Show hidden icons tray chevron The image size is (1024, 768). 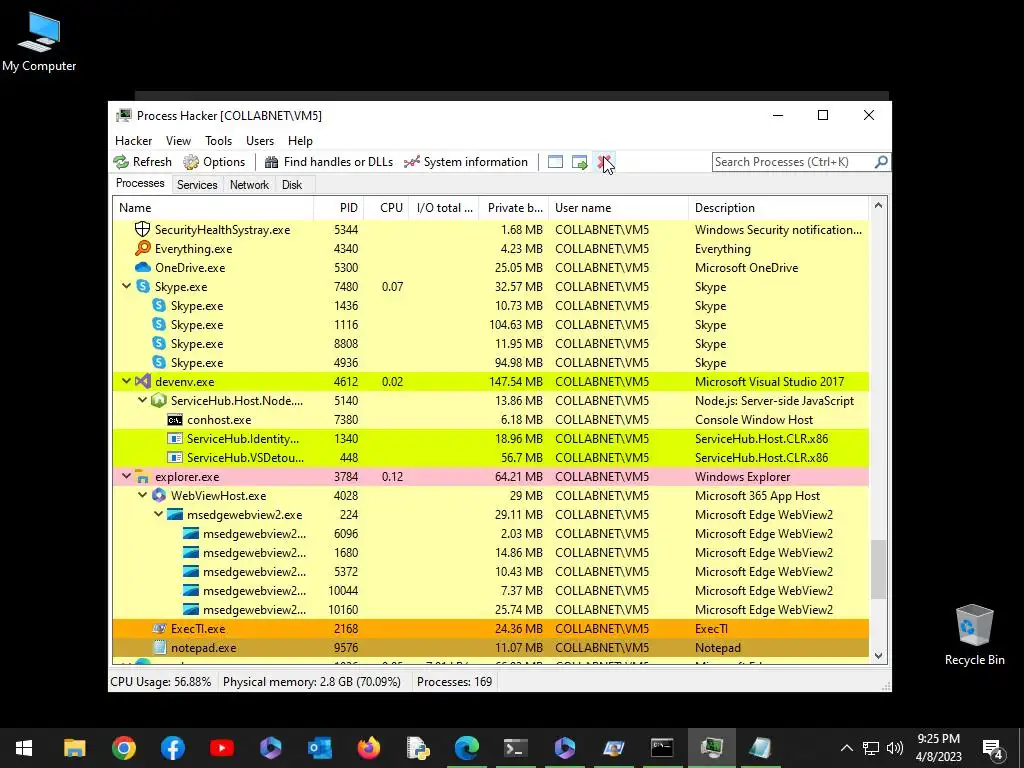(846, 748)
